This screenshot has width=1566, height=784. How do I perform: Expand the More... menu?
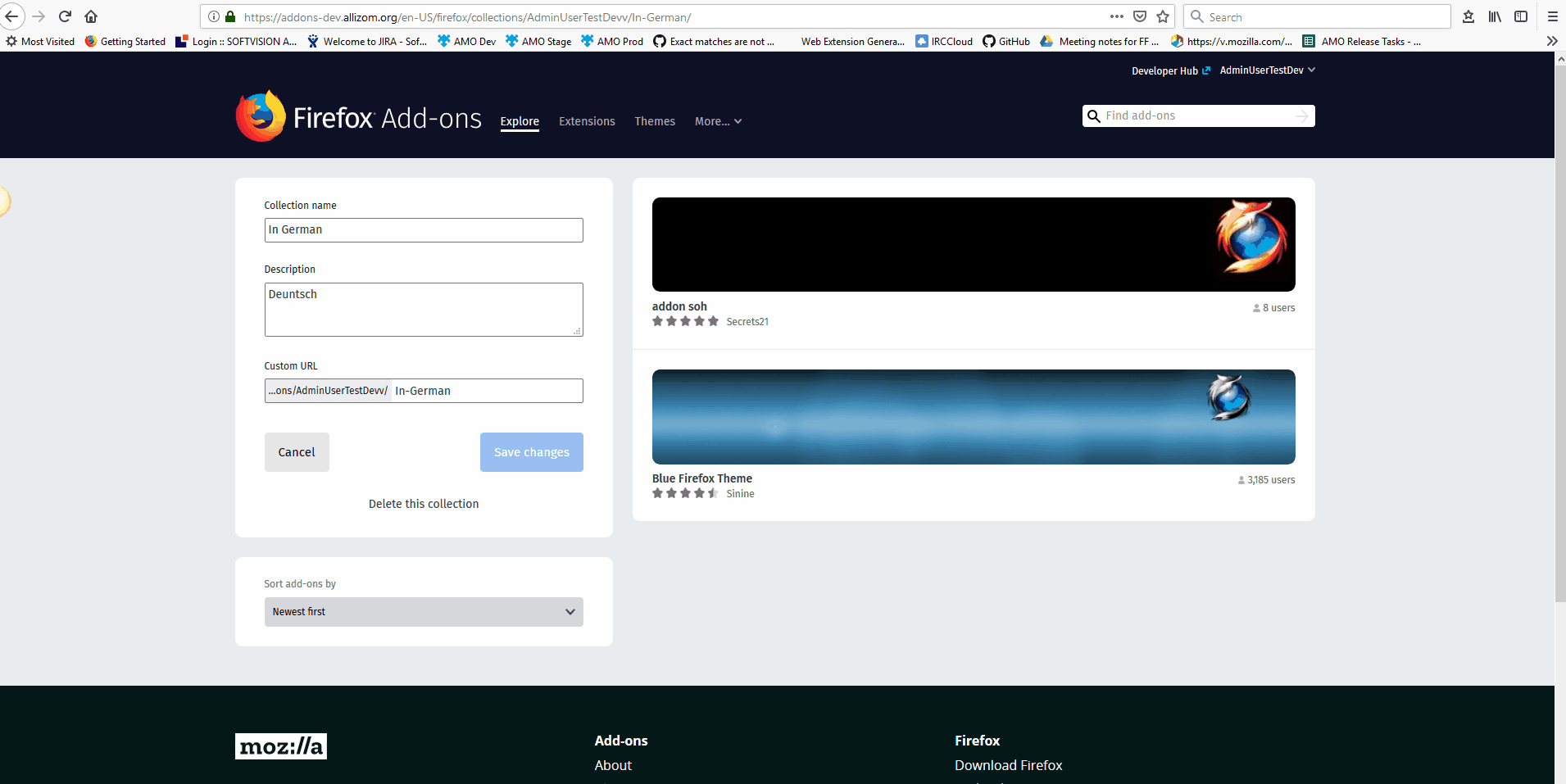tap(718, 121)
